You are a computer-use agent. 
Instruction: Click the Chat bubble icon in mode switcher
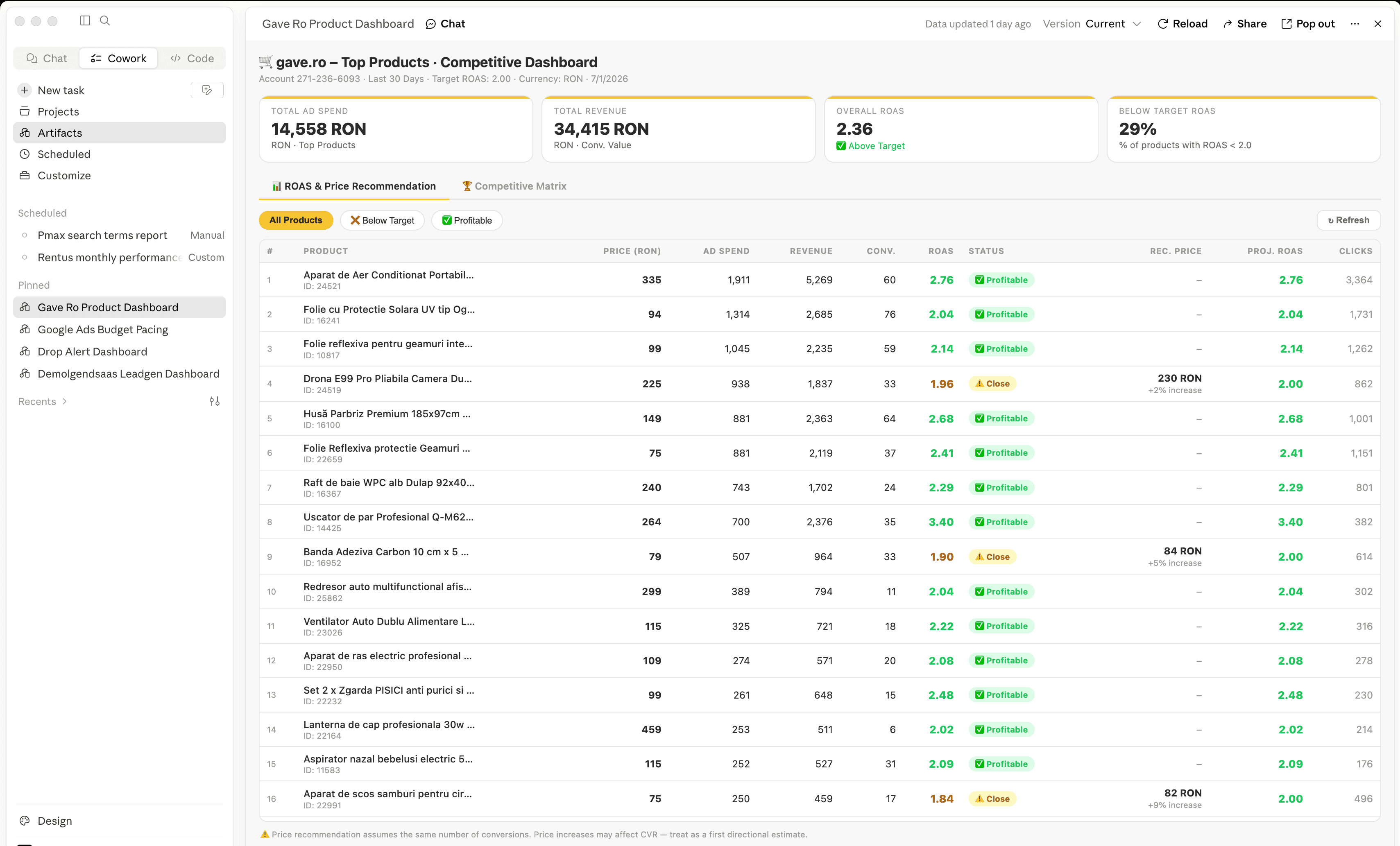pos(32,59)
